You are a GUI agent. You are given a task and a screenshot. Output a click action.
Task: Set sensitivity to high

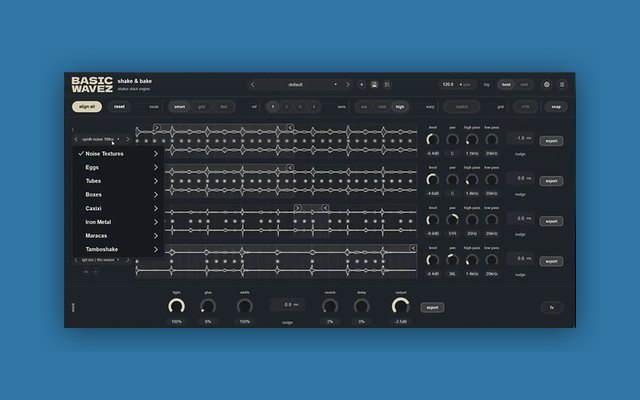coord(400,107)
